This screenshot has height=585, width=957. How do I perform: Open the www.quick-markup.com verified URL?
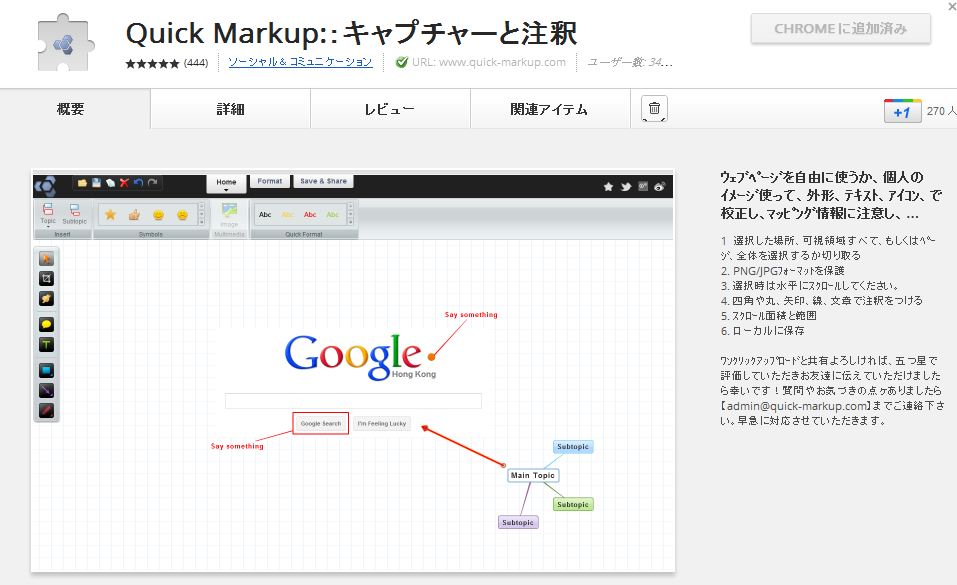click(489, 62)
